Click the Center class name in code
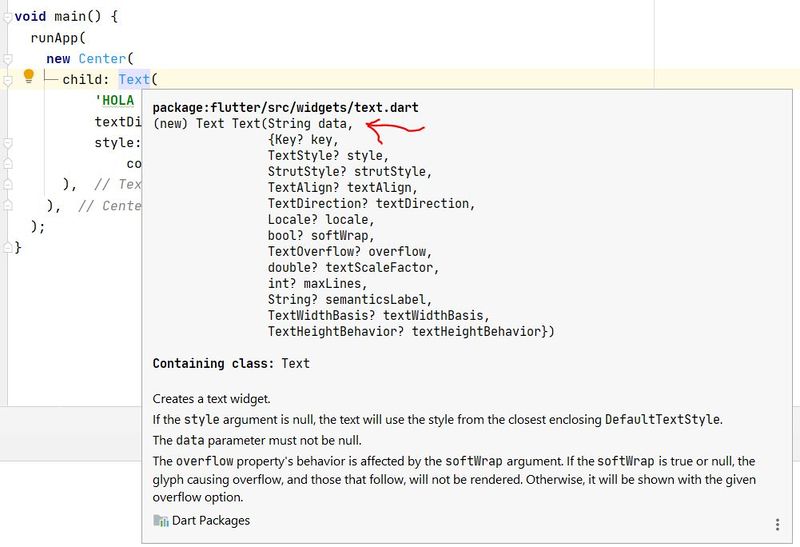Screen dimensions: 800x547 click(x=102, y=59)
